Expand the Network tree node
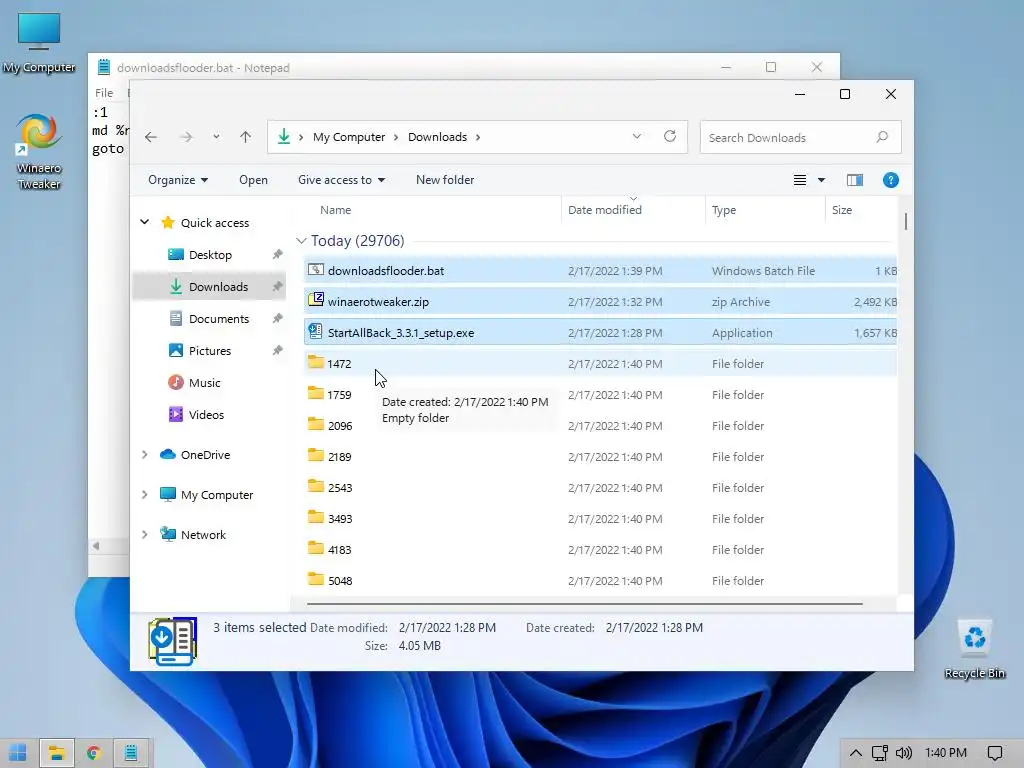Viewport: 1024px width, 768px height. 145,535
